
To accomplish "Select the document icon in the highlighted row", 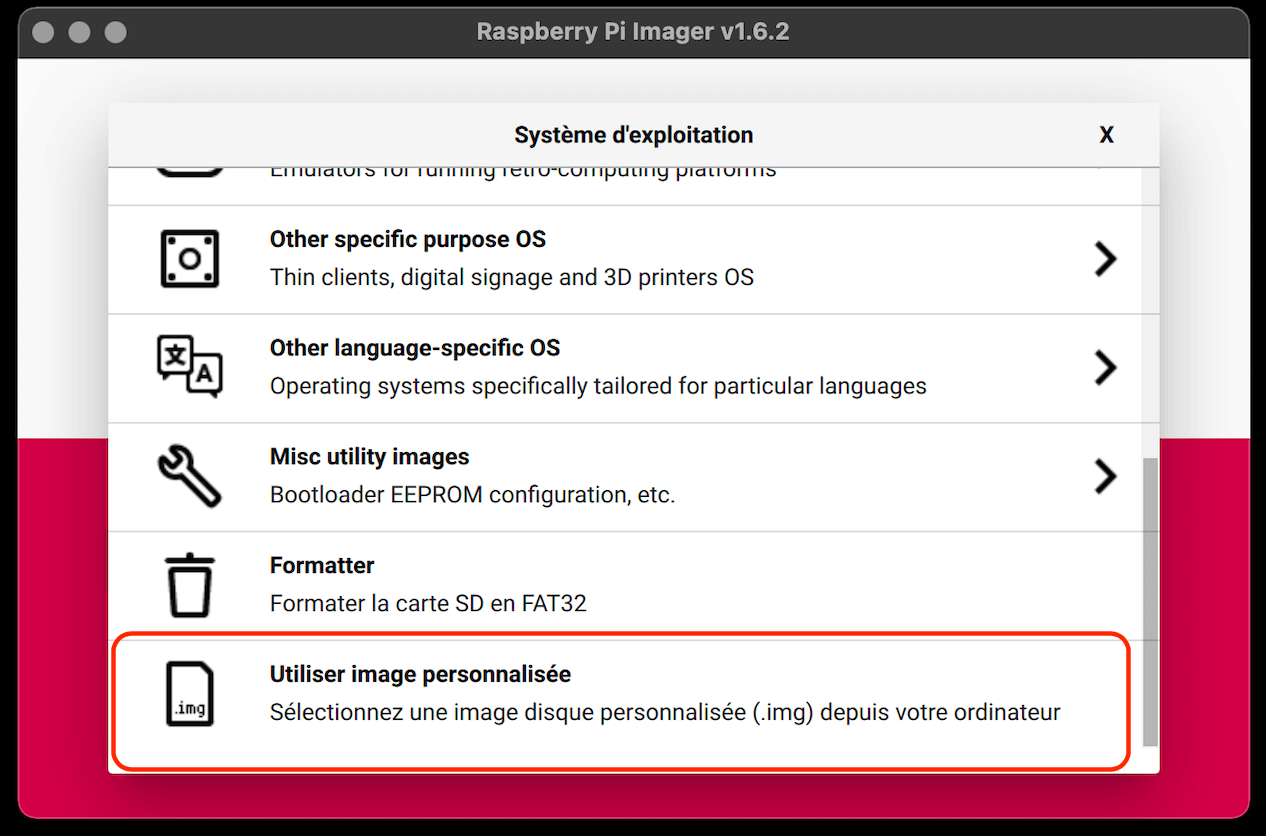I will click(x=189, y=692).
